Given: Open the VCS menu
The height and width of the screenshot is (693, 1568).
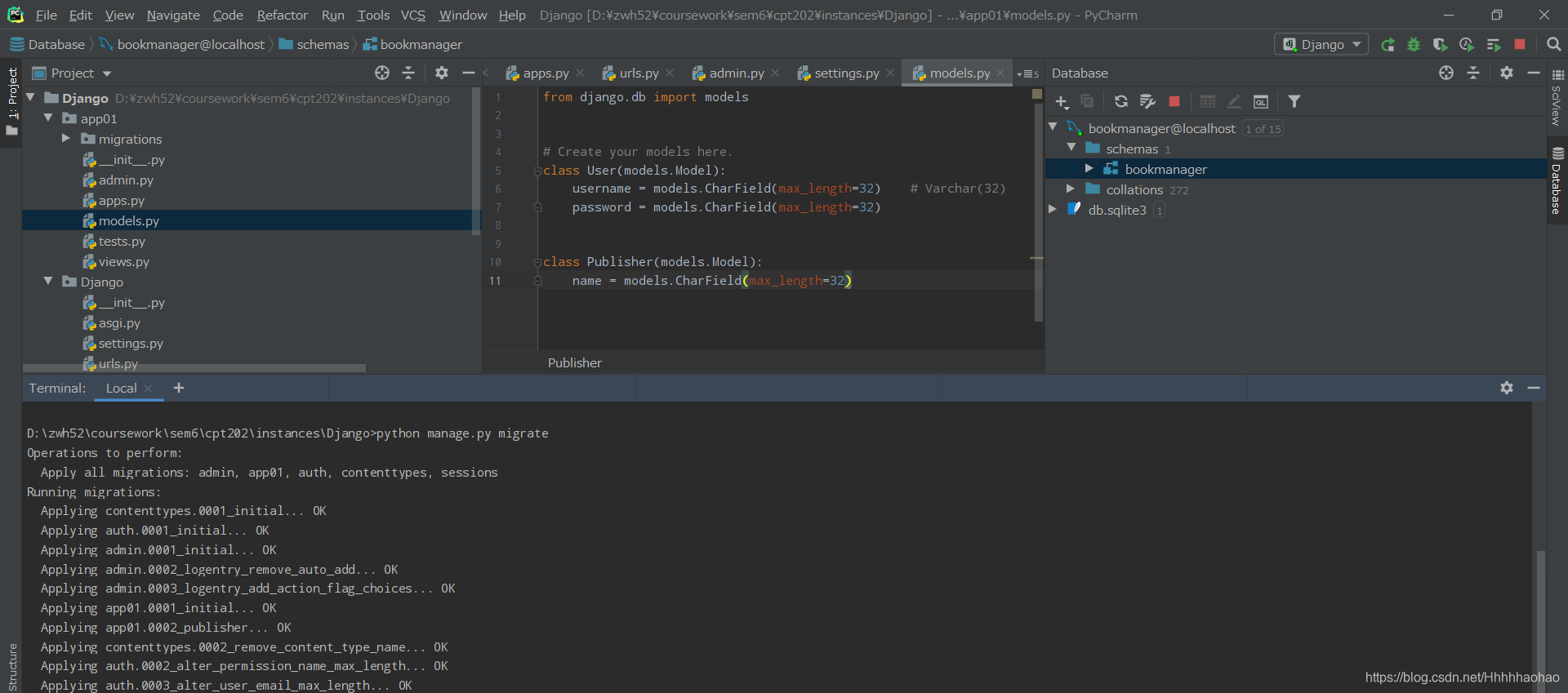Looking at the screenshot, I should (x=412, y=15).
